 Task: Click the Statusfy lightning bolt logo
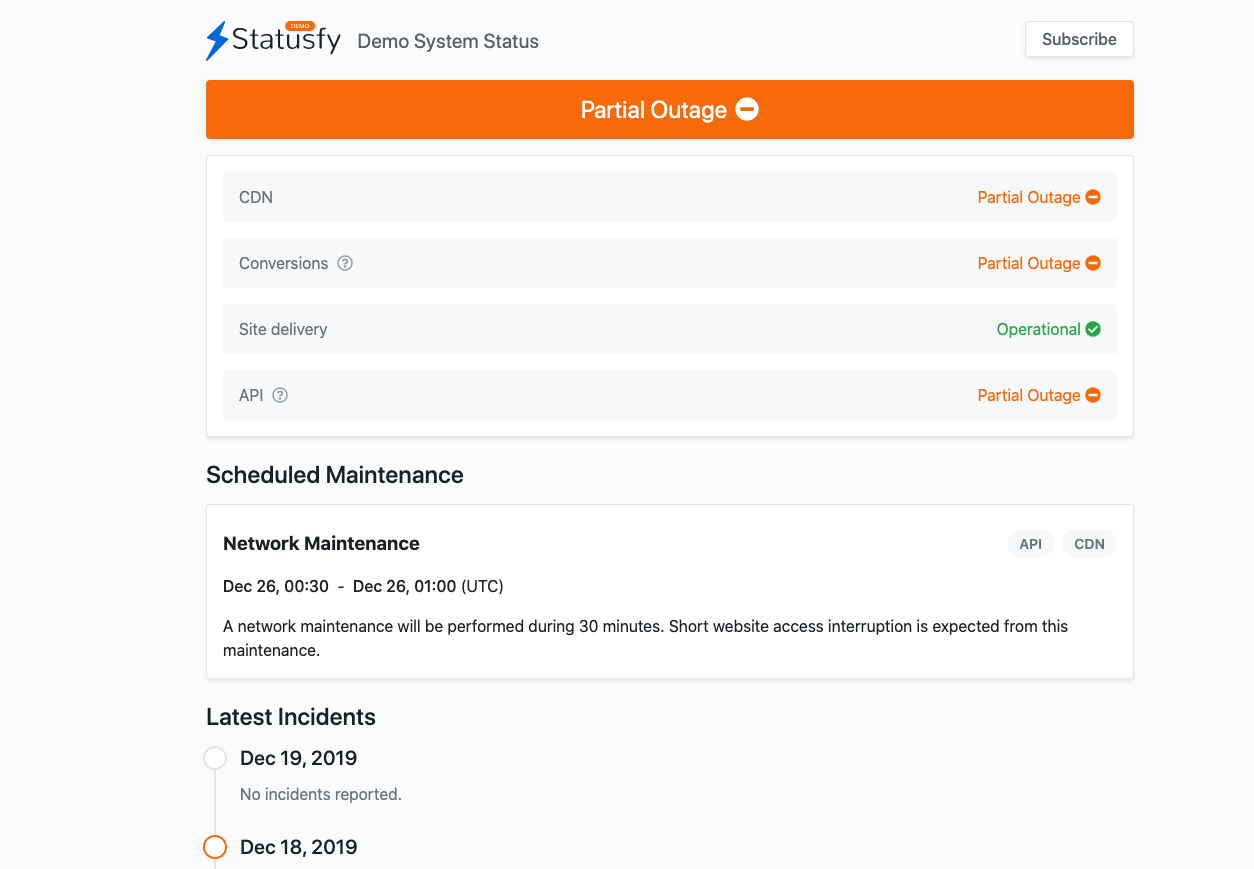(x=215, y=40)
